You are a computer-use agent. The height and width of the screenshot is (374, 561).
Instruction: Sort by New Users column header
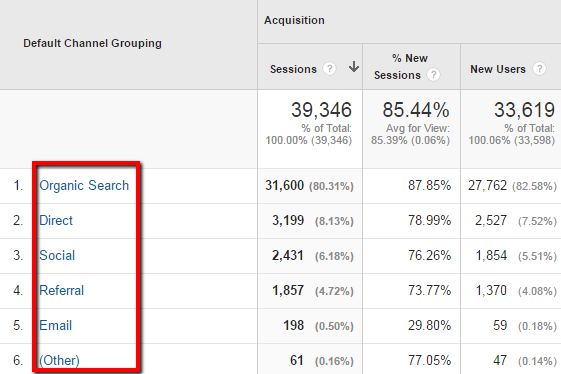click(498, 69)
